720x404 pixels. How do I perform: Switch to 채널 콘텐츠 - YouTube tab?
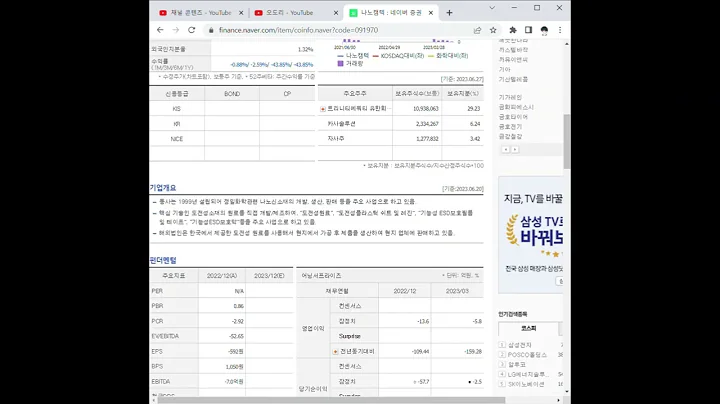(x=201, y=13)
